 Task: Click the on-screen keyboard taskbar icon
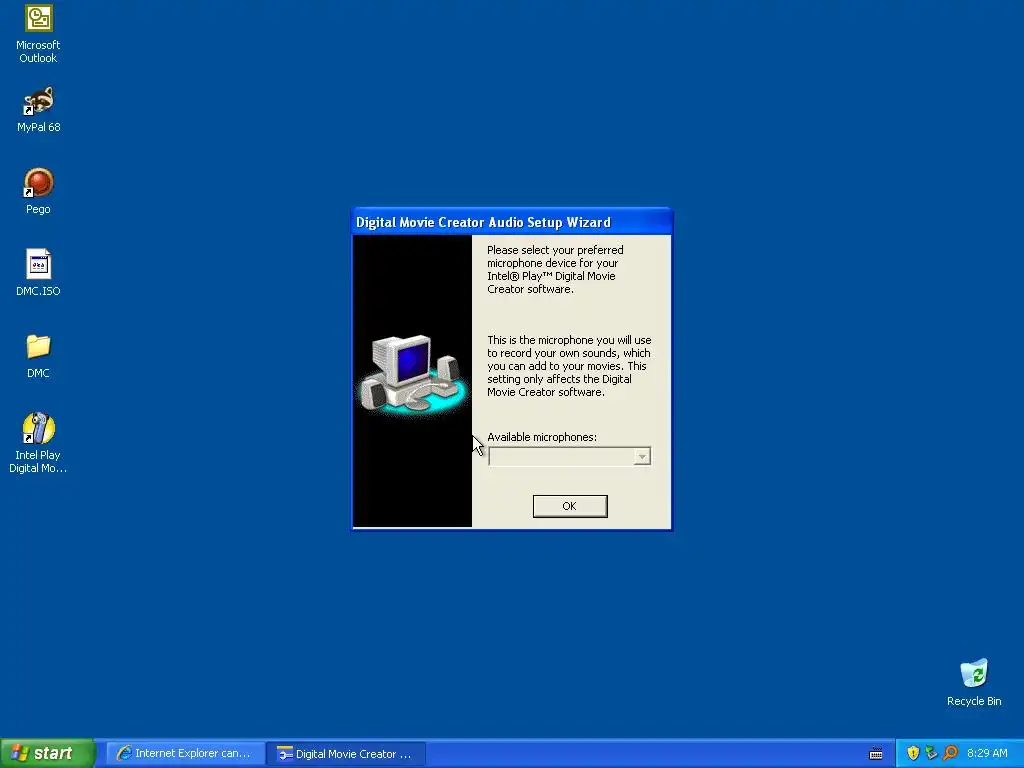click(876, 754)
